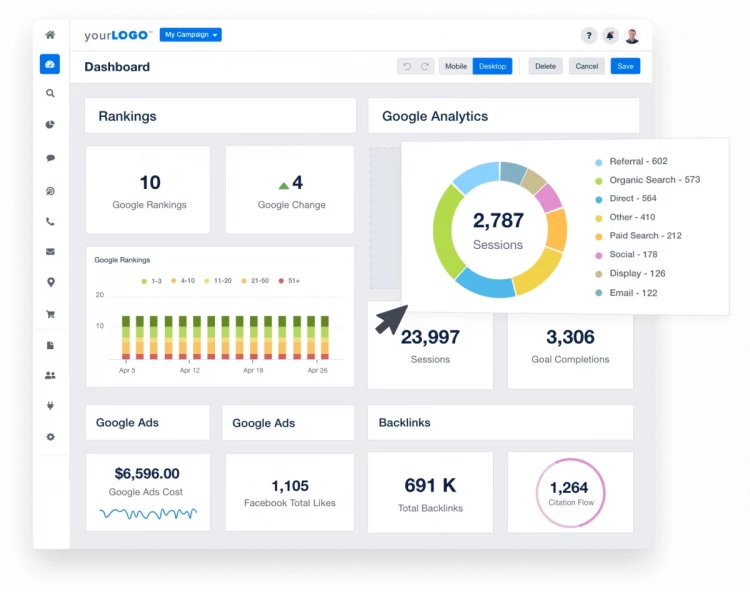Open the pie chart analytics sidebar icon

(x=50, y=125)
